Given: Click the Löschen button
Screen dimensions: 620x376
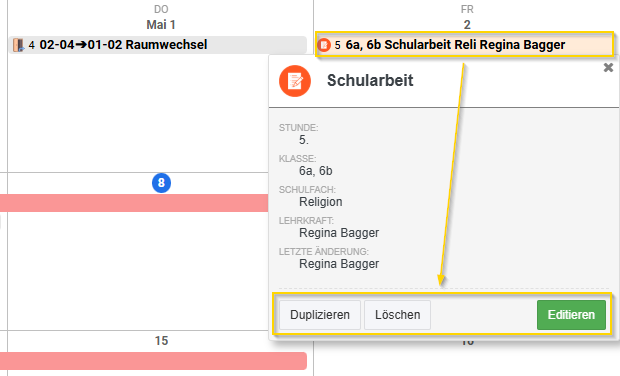Looking at the screenshot, I should click(x=397, y=315).
